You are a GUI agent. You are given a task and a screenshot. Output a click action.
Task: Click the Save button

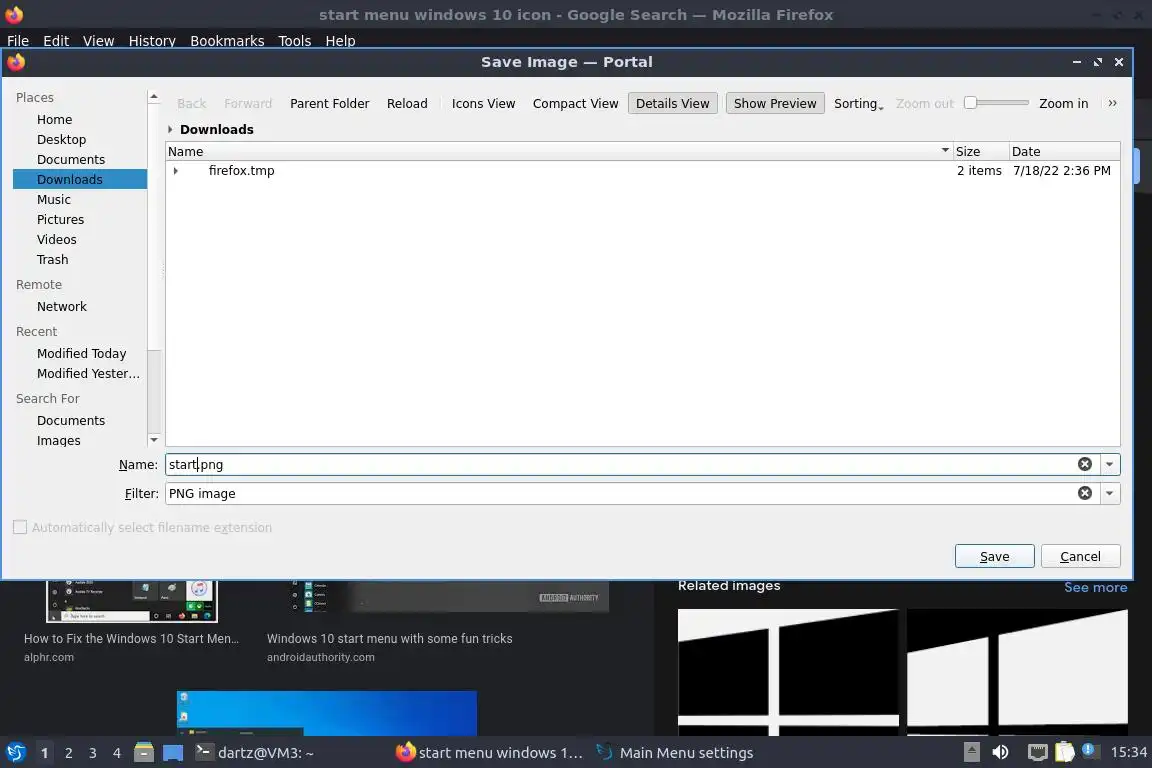[x=994, y=556]
